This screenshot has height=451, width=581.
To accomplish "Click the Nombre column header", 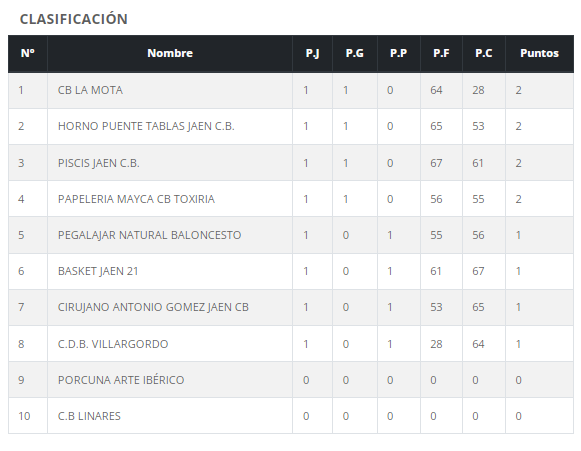I will (x=170, y=53).
